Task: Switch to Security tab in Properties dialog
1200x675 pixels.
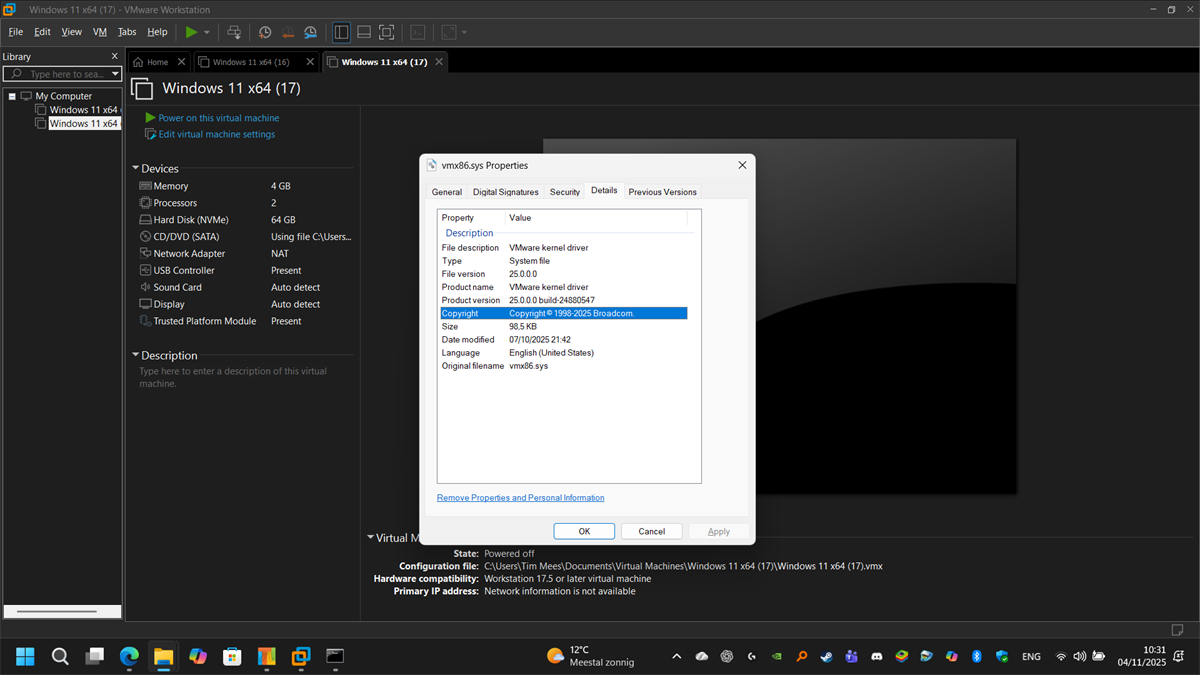Action: tap(565, 192)
